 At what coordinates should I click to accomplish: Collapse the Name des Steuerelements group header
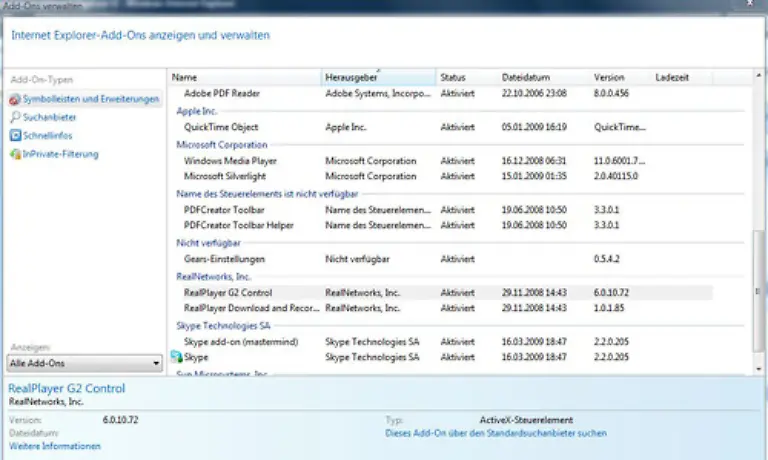(267, 194)
